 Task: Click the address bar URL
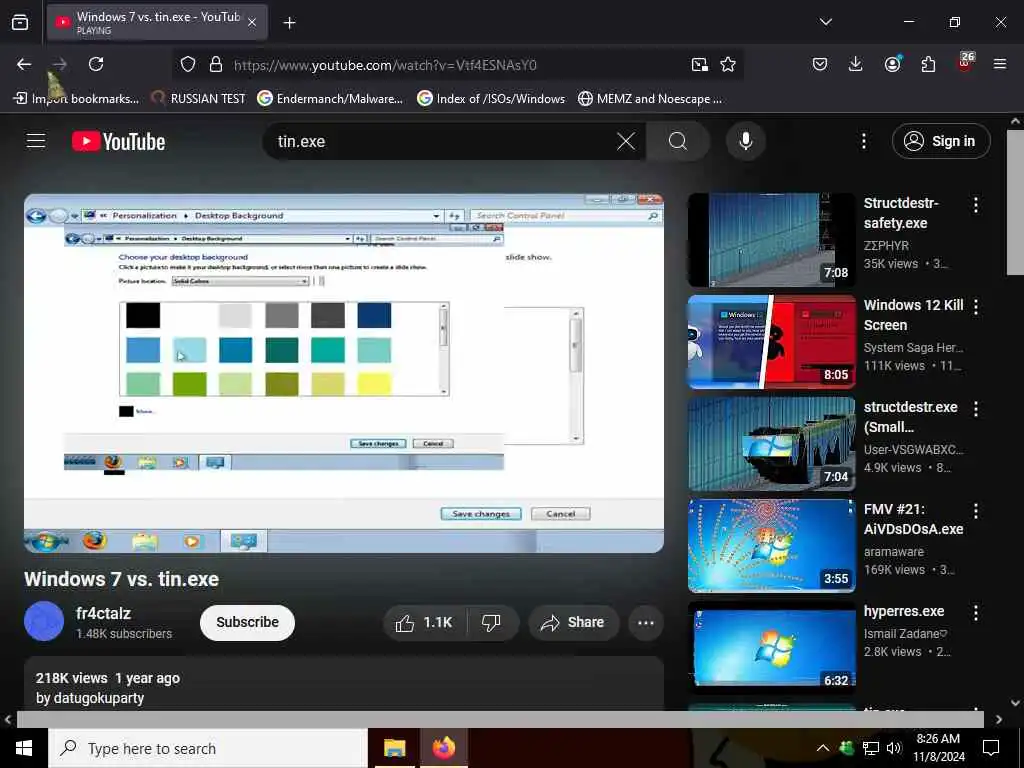[x=385, y=65]
